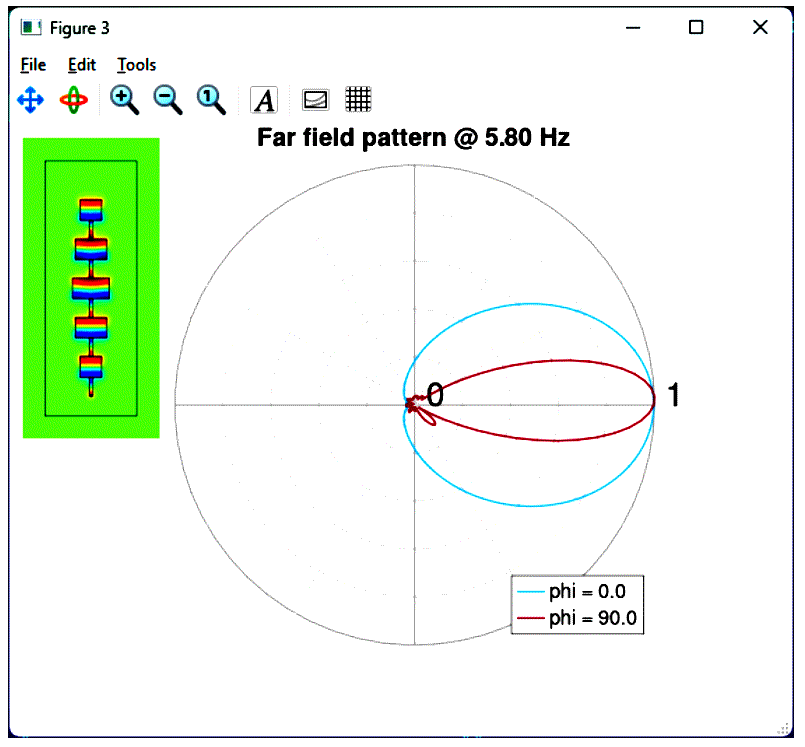Open the Tools menu
Image resolution: width=805 pixels, height=747 pixels.
tap(136, 65)
